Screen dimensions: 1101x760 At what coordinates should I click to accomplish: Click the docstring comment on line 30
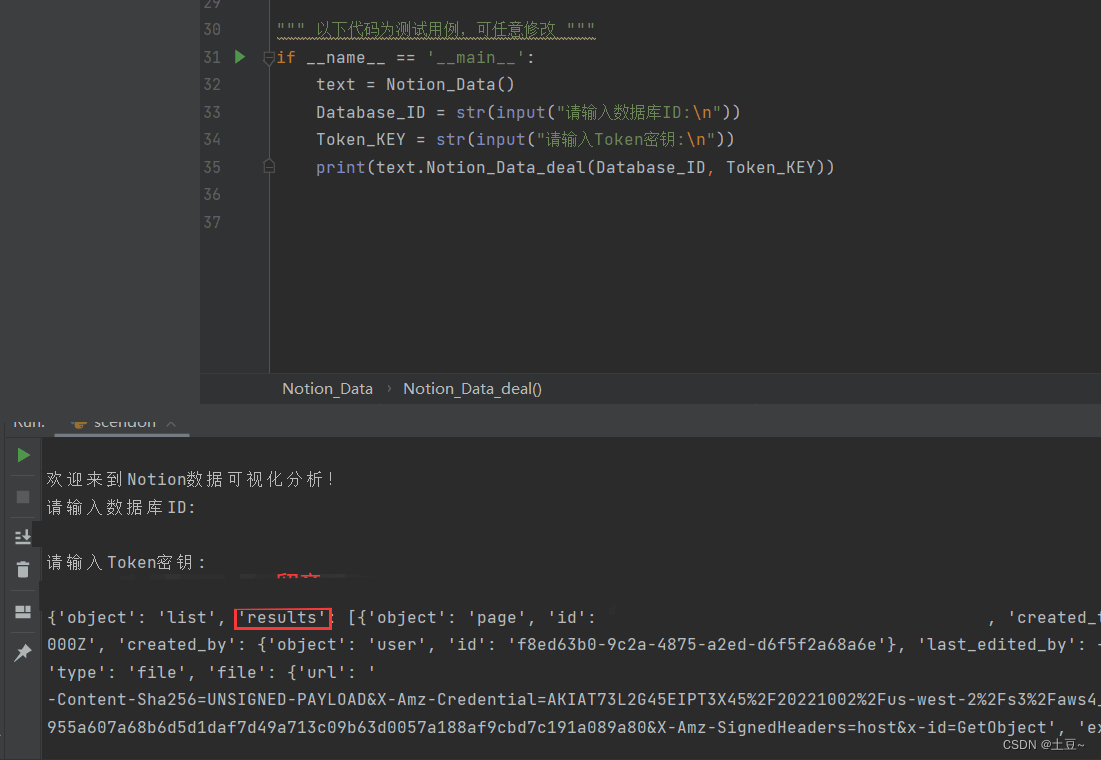[x=436, y=30]
